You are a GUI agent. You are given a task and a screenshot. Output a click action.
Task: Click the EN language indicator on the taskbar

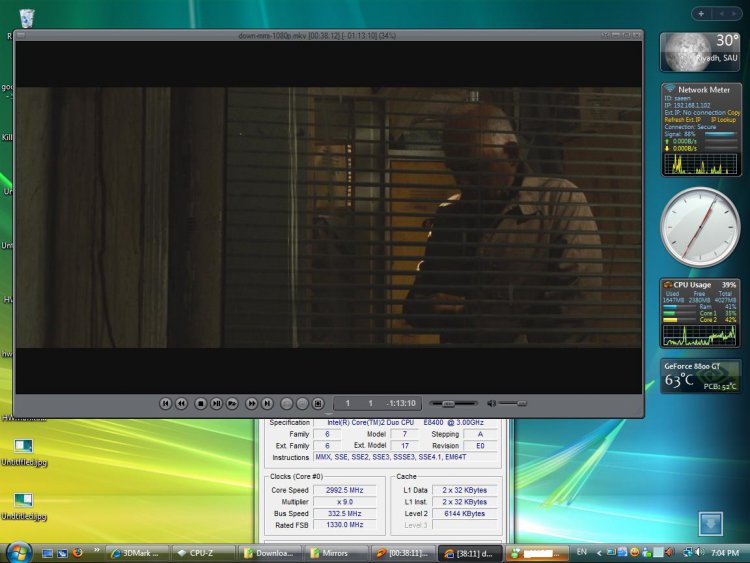pos(582,552)
